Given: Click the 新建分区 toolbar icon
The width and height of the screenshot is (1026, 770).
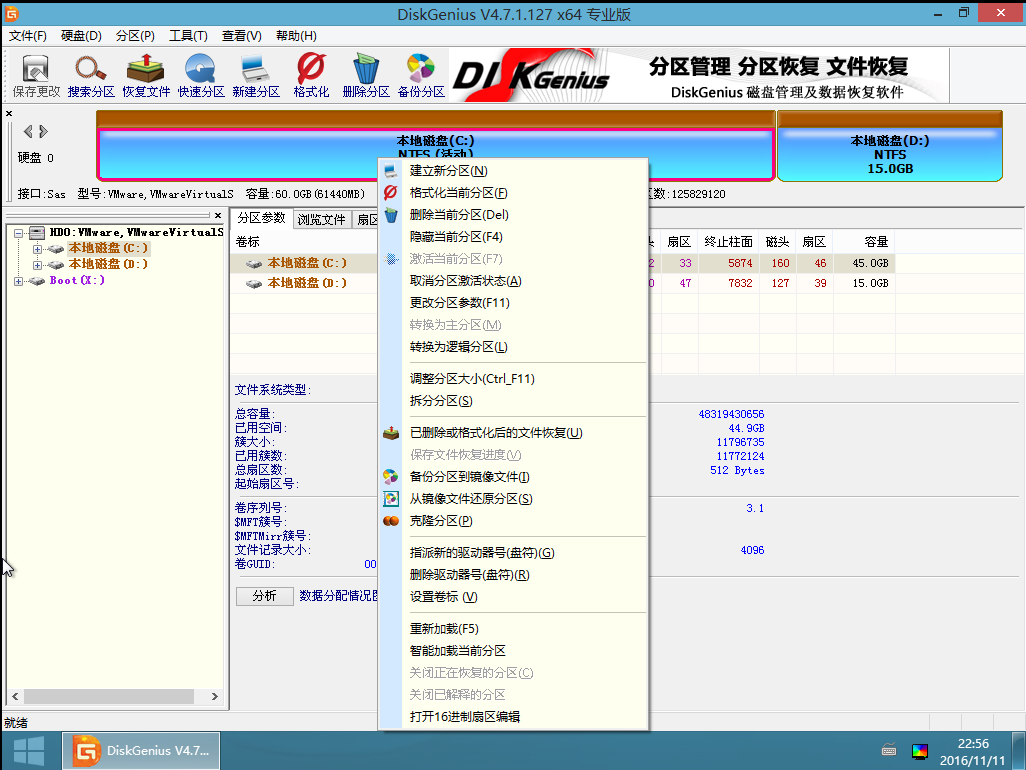Looking at the screenshot, I should click(x=255, y=75).
